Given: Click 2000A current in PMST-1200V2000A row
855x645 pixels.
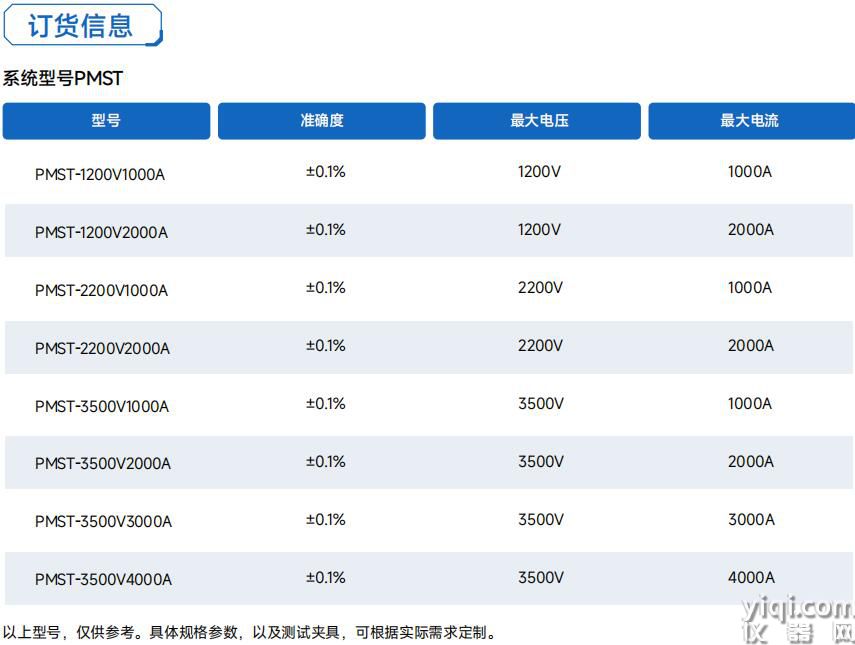Looking at the screenshot, I should [x=751, y=230].
